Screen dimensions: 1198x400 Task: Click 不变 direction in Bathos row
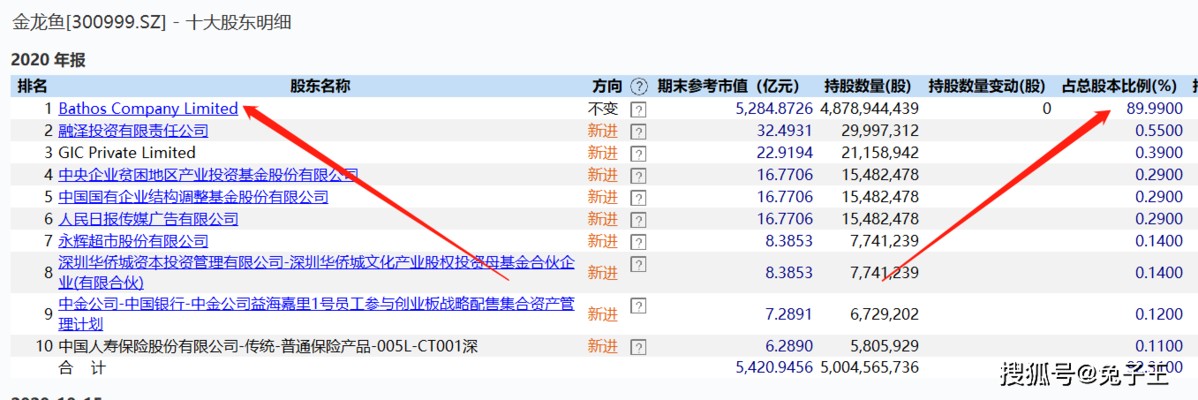(x=603, y=108)
